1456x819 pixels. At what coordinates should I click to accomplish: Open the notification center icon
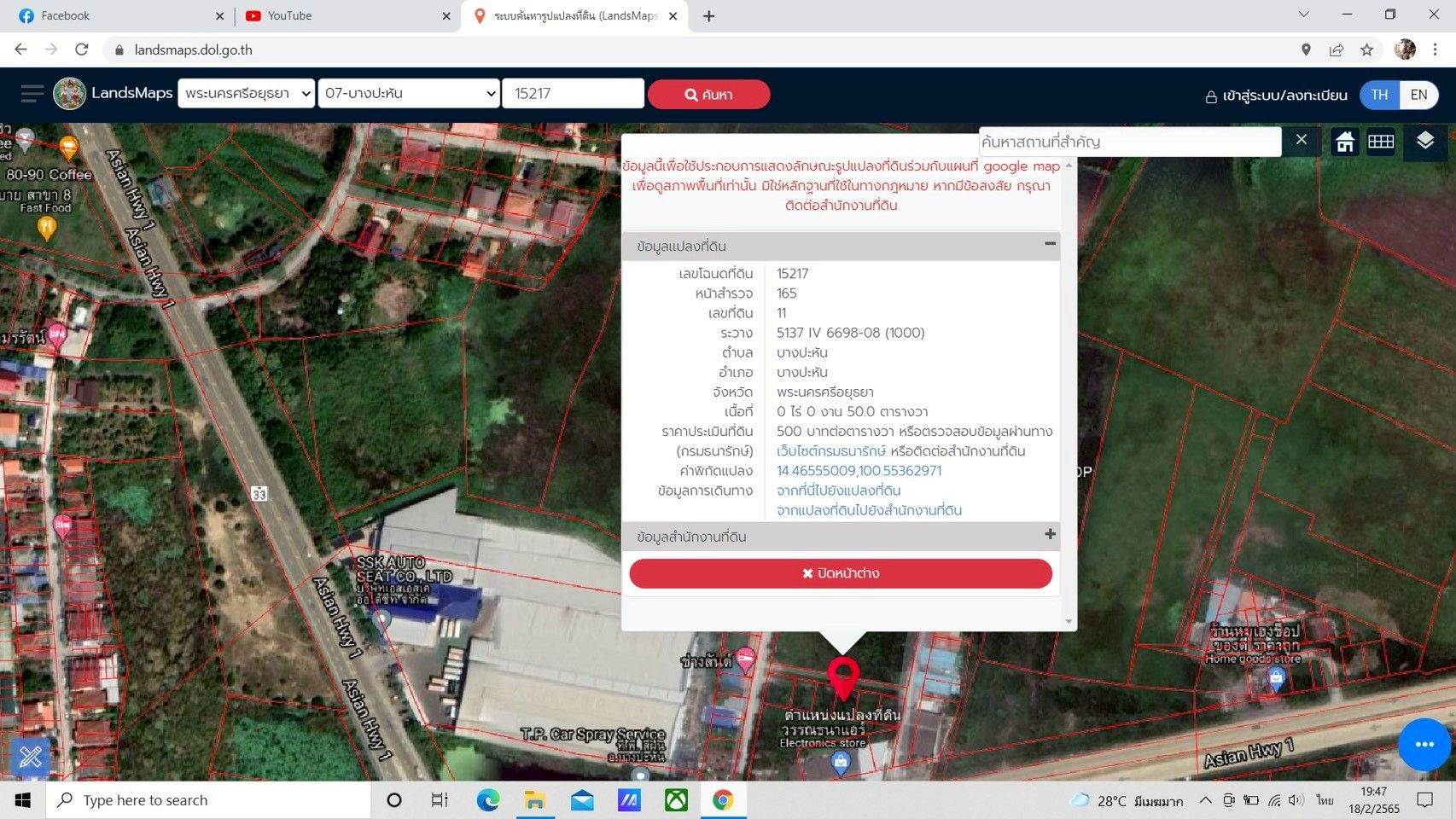click(x=1424, y=800)
